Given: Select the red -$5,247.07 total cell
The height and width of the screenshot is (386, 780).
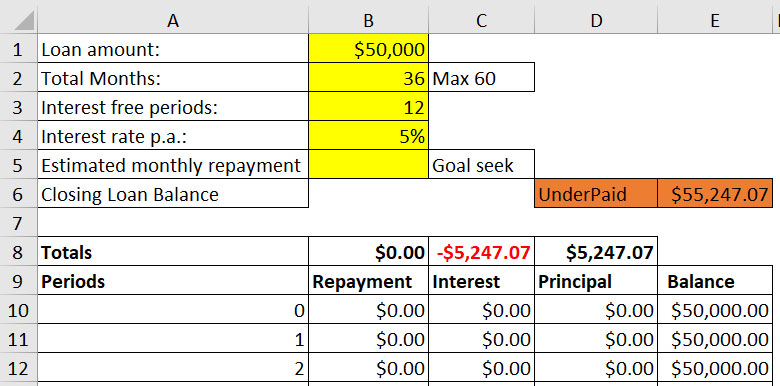Looking at the screenshot, I should pos(481,251).
